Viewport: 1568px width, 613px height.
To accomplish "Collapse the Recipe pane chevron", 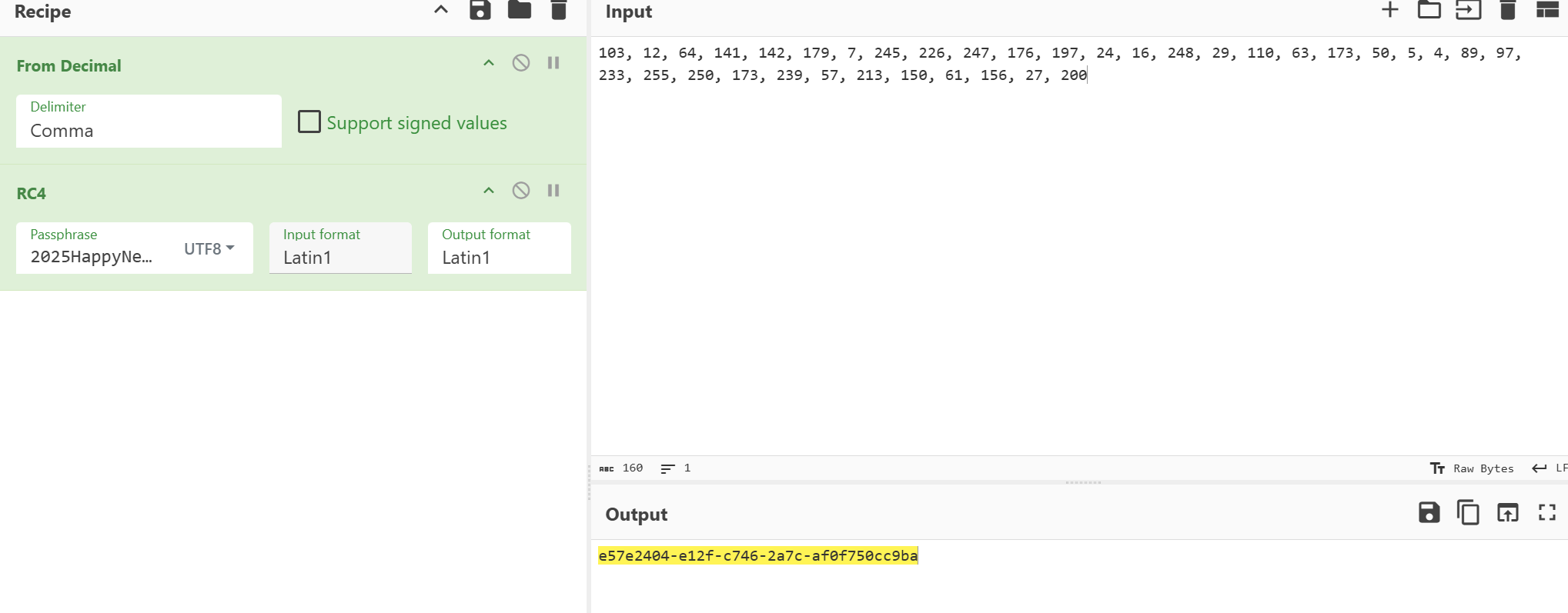I will pos(441,10).
